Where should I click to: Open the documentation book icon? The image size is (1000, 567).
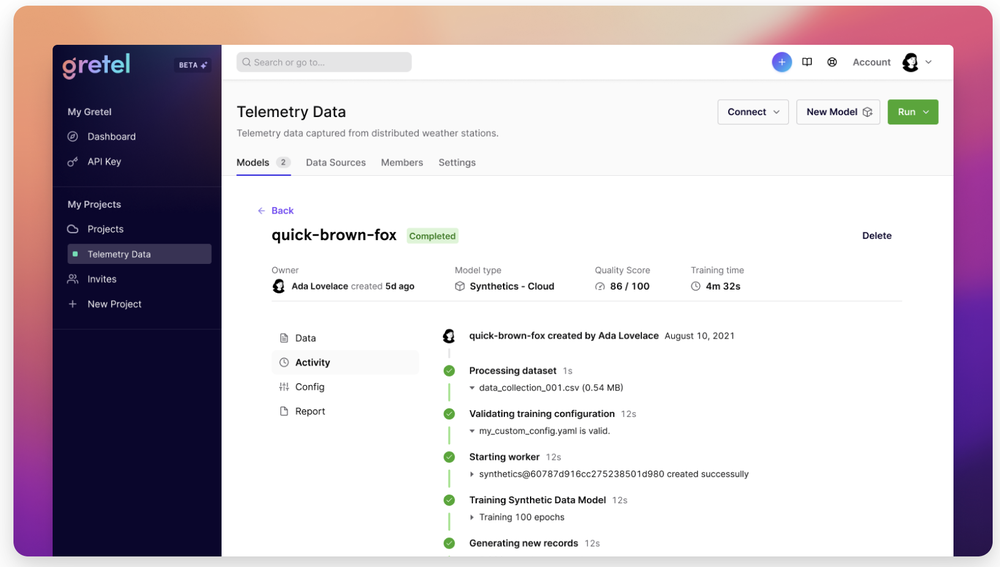coord(807,62)
